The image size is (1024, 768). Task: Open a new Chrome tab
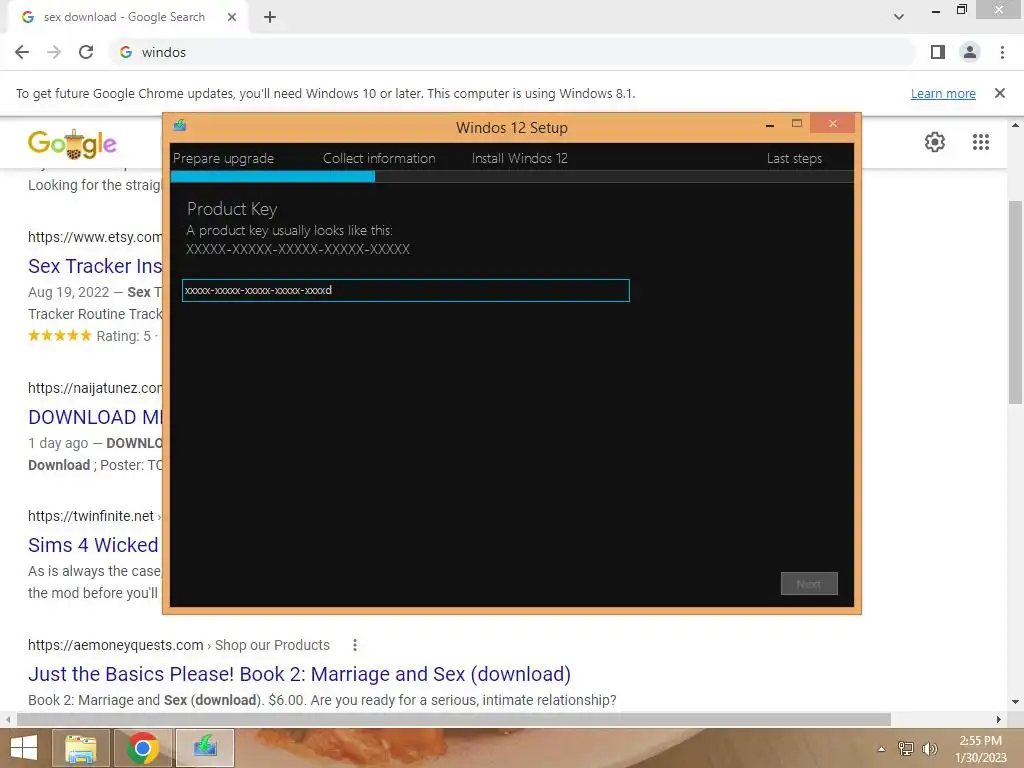click(x=270, y=17)
